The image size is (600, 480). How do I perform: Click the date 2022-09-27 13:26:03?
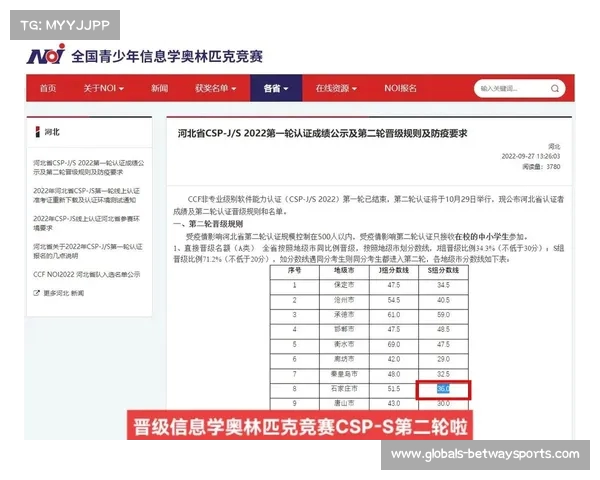click(x=531, y=156)
